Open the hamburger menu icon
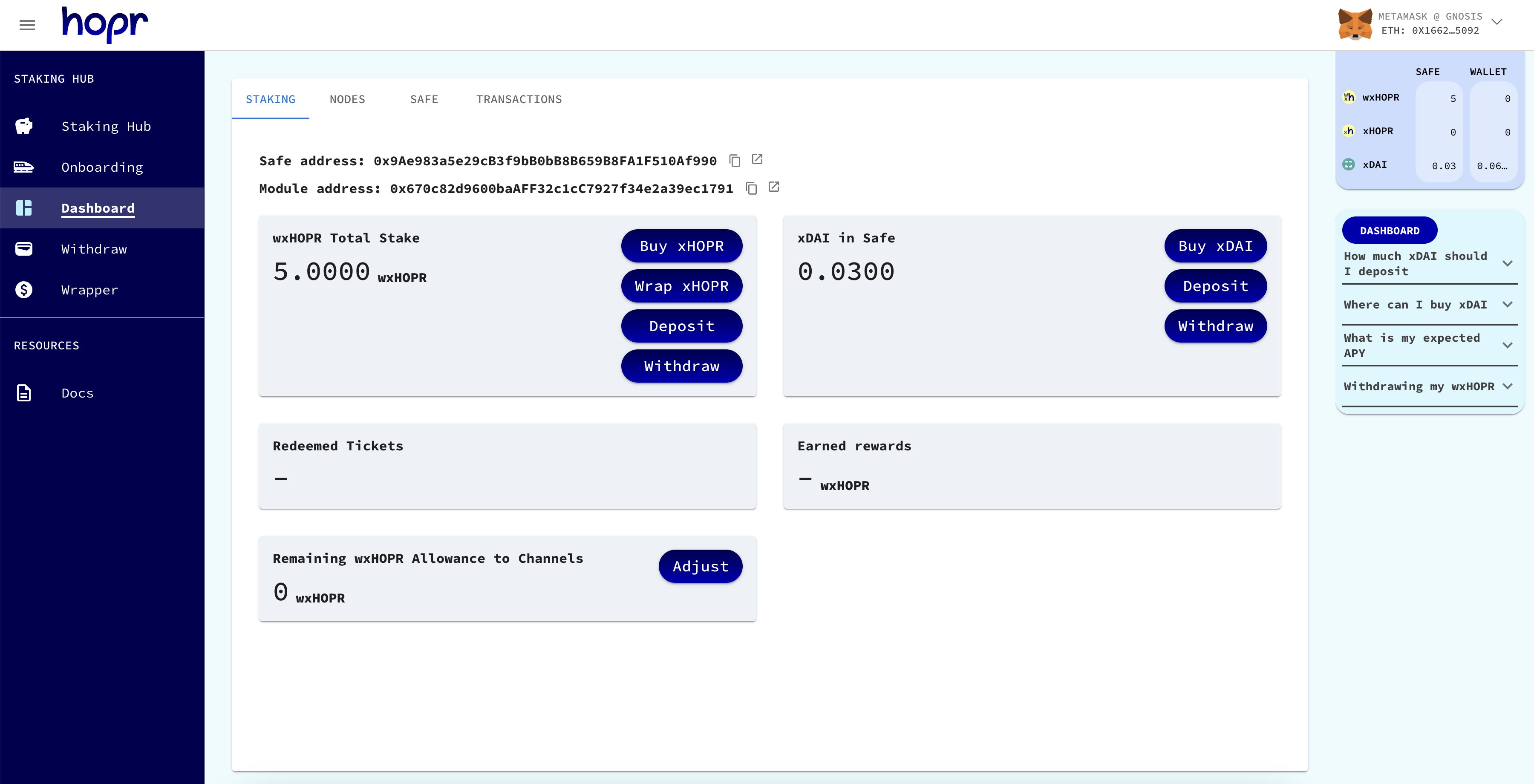The width and height of the screenshot is (1534, 784). [27, 25]
